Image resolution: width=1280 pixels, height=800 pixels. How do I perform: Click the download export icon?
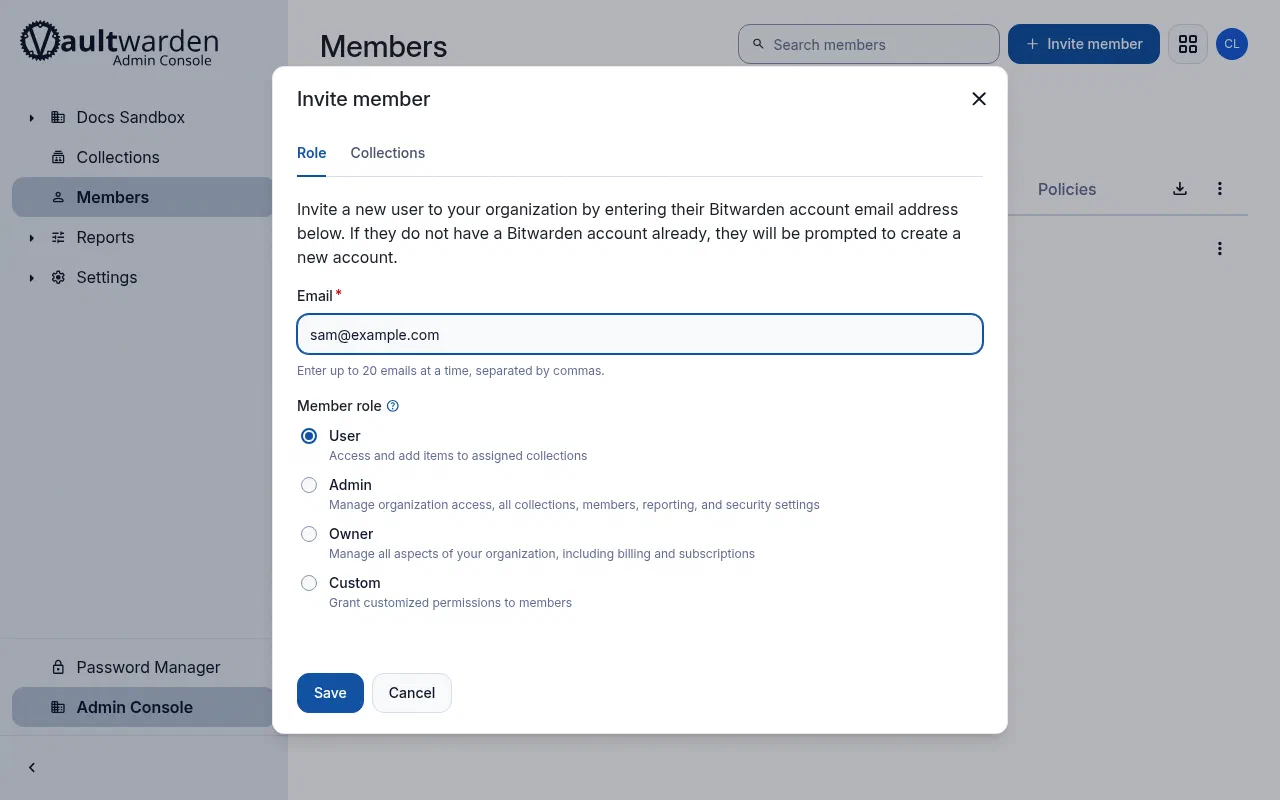click(1180, 188)
